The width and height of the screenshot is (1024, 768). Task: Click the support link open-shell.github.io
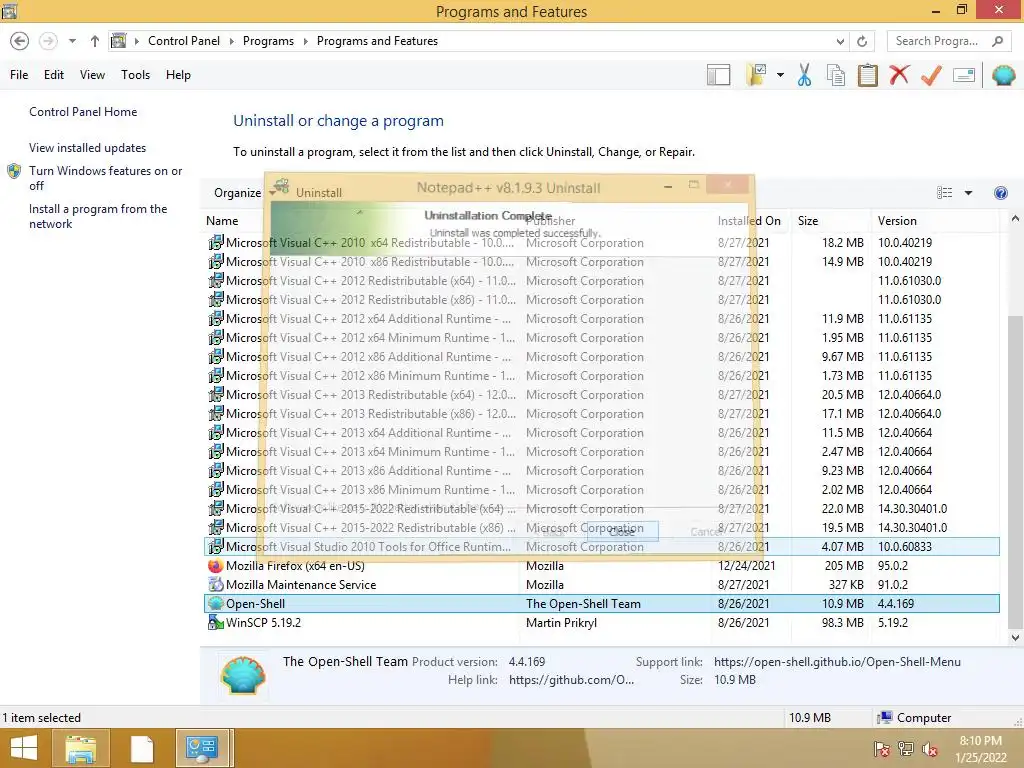(837, 662)
